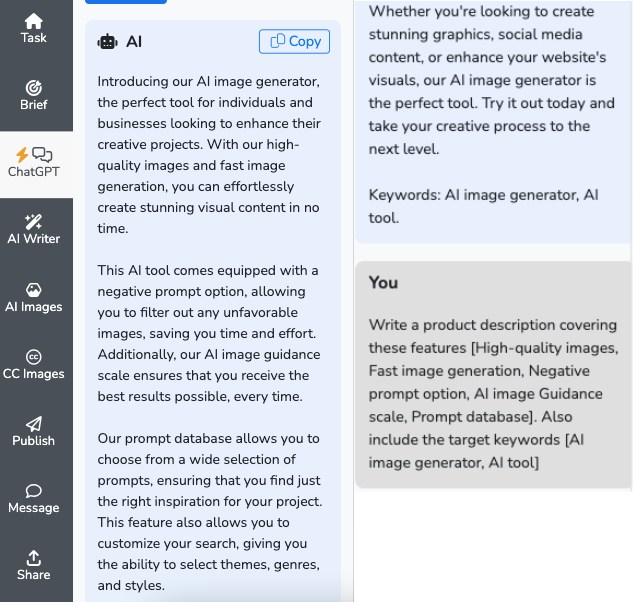Click the AI heading label
633x602 pixels.
point(134,42)
